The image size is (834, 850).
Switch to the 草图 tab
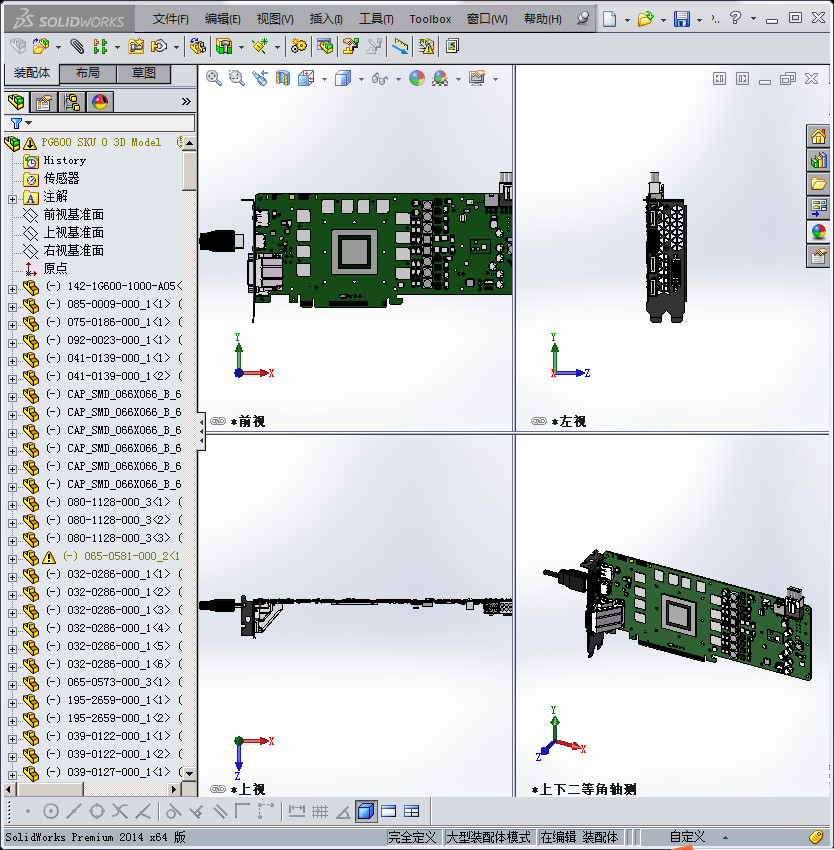(144, 73)
